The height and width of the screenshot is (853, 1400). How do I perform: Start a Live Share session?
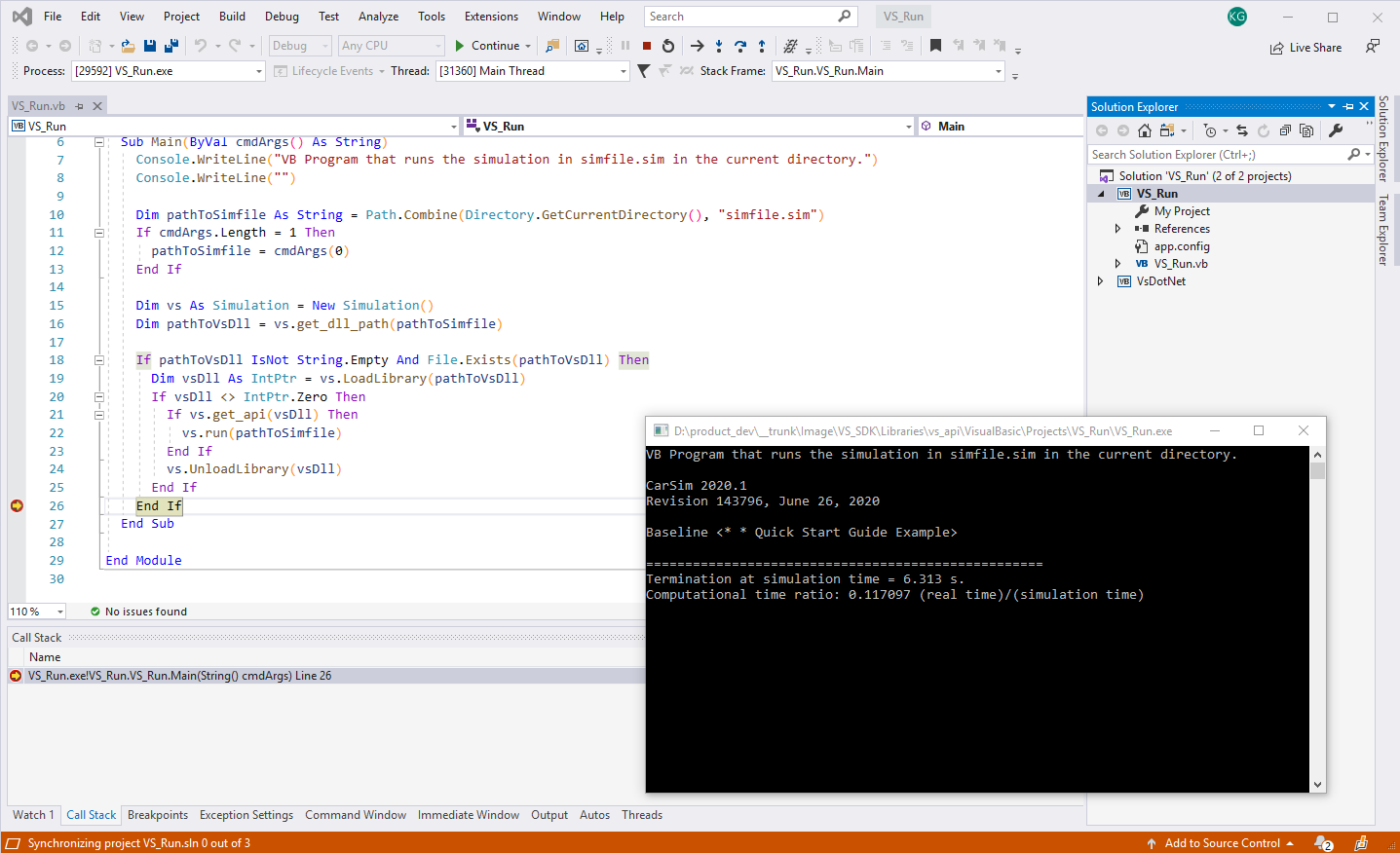(1305, 48)
